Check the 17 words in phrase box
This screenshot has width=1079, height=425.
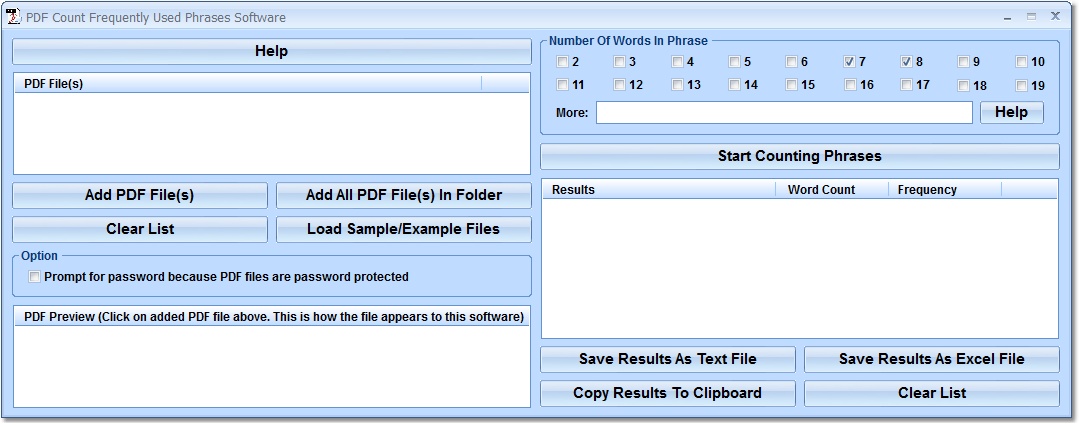pos(907,85)
